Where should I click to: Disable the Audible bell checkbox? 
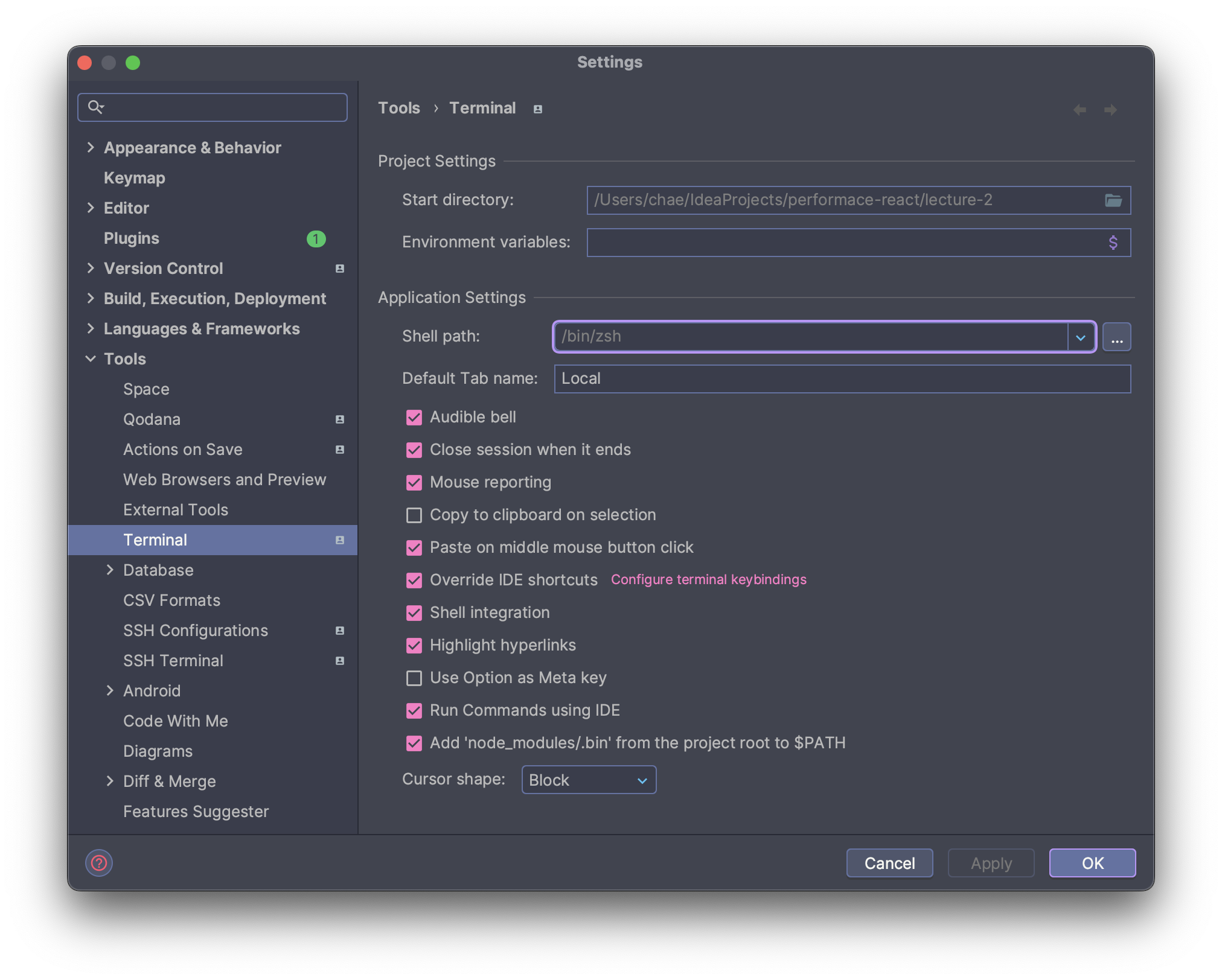414,418
